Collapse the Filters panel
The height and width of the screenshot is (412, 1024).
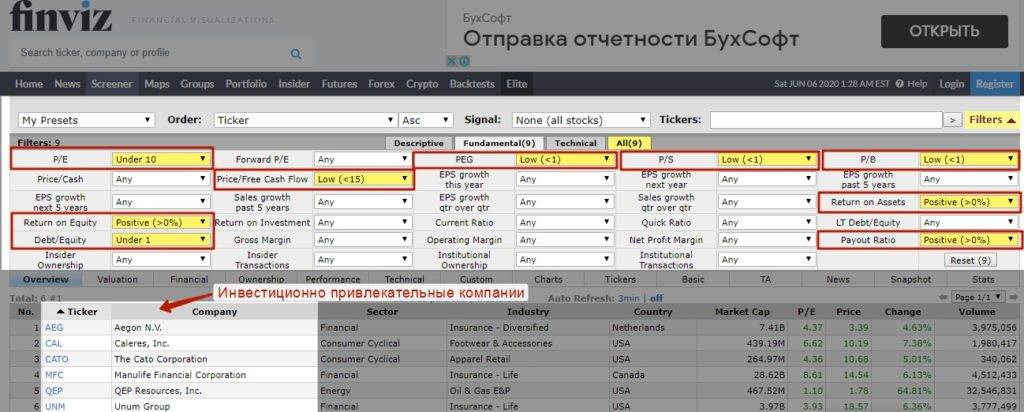click(x=991, y=120)
